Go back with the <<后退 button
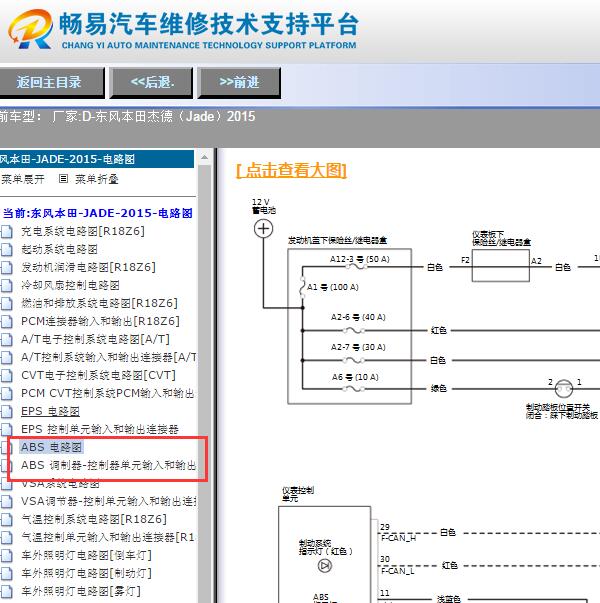Screen dimensions: 600x603 151,82
